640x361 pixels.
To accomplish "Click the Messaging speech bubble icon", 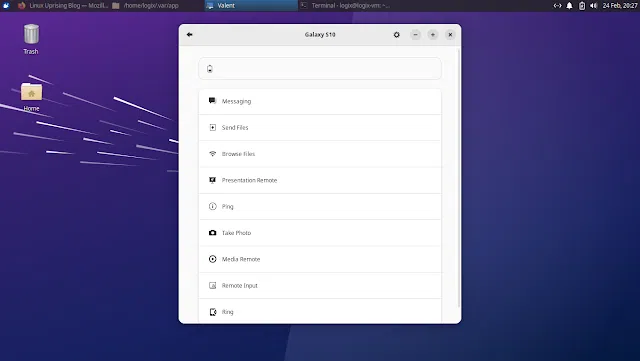I will (212, 101).
